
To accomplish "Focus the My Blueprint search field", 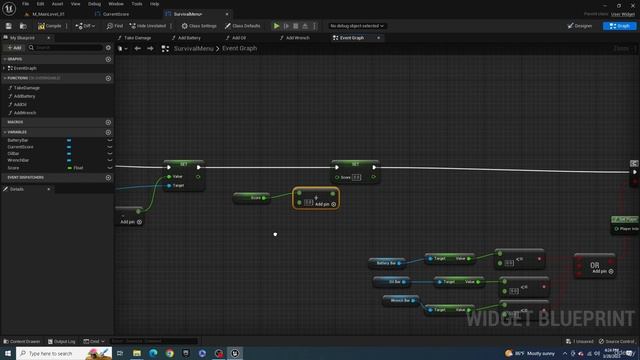I will (65, 48).
